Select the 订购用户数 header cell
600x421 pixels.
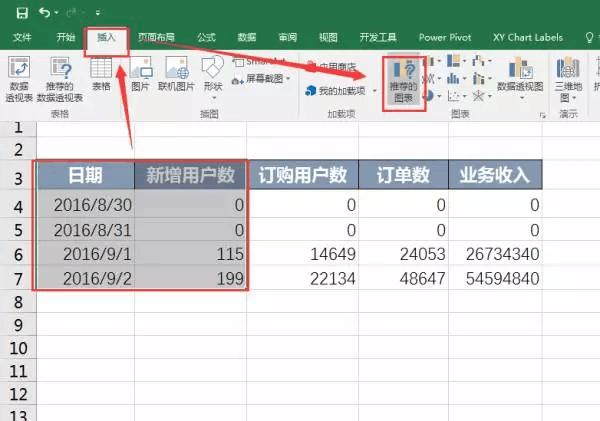302,175
